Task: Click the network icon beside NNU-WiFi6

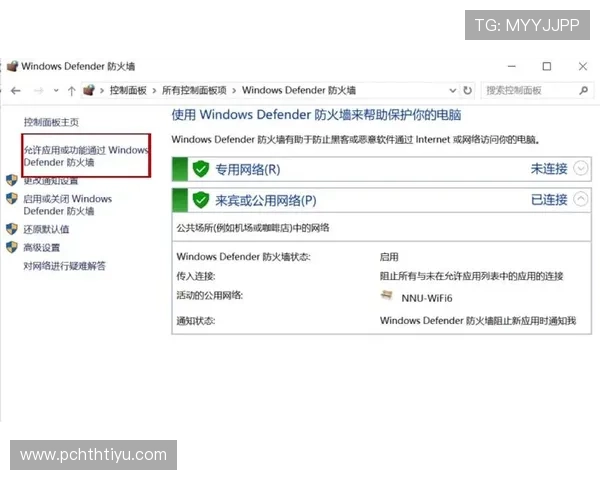Action: [386, 295]
